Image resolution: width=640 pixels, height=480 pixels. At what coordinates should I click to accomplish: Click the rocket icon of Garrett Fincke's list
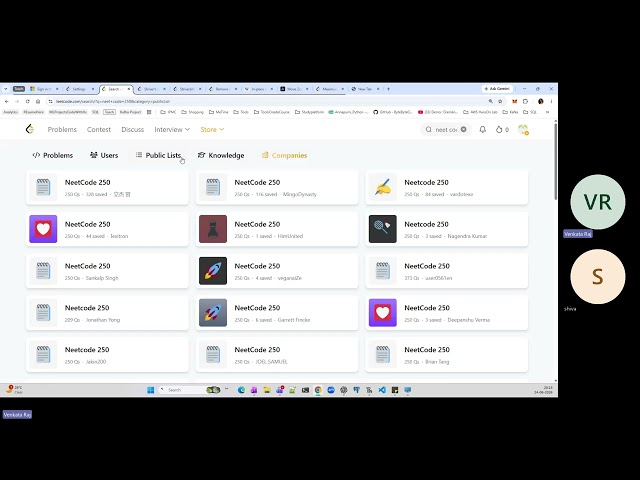213,313
